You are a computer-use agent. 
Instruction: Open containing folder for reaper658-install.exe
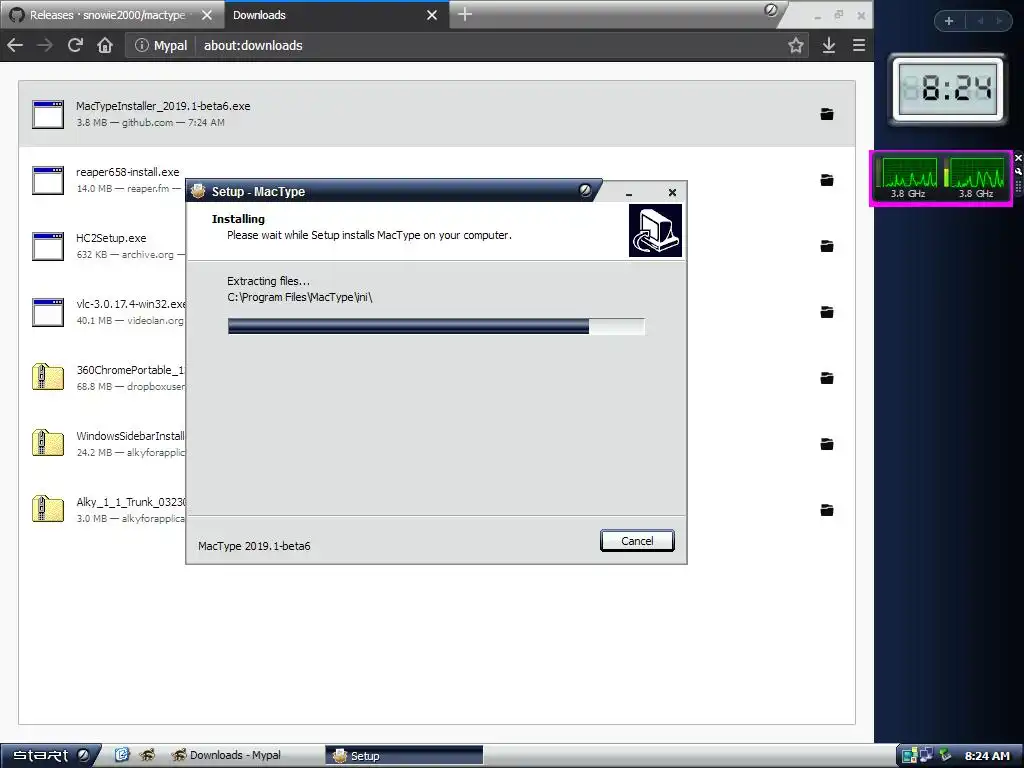click(827, 180)
